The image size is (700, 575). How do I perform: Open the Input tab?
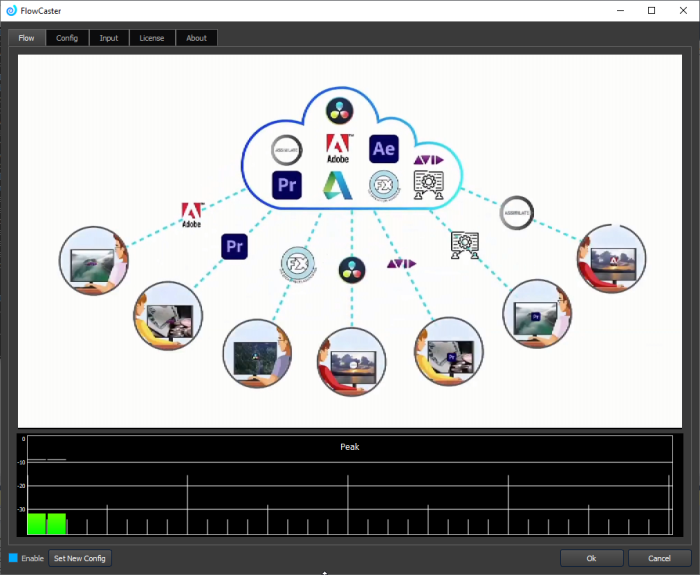coord(109,38)
